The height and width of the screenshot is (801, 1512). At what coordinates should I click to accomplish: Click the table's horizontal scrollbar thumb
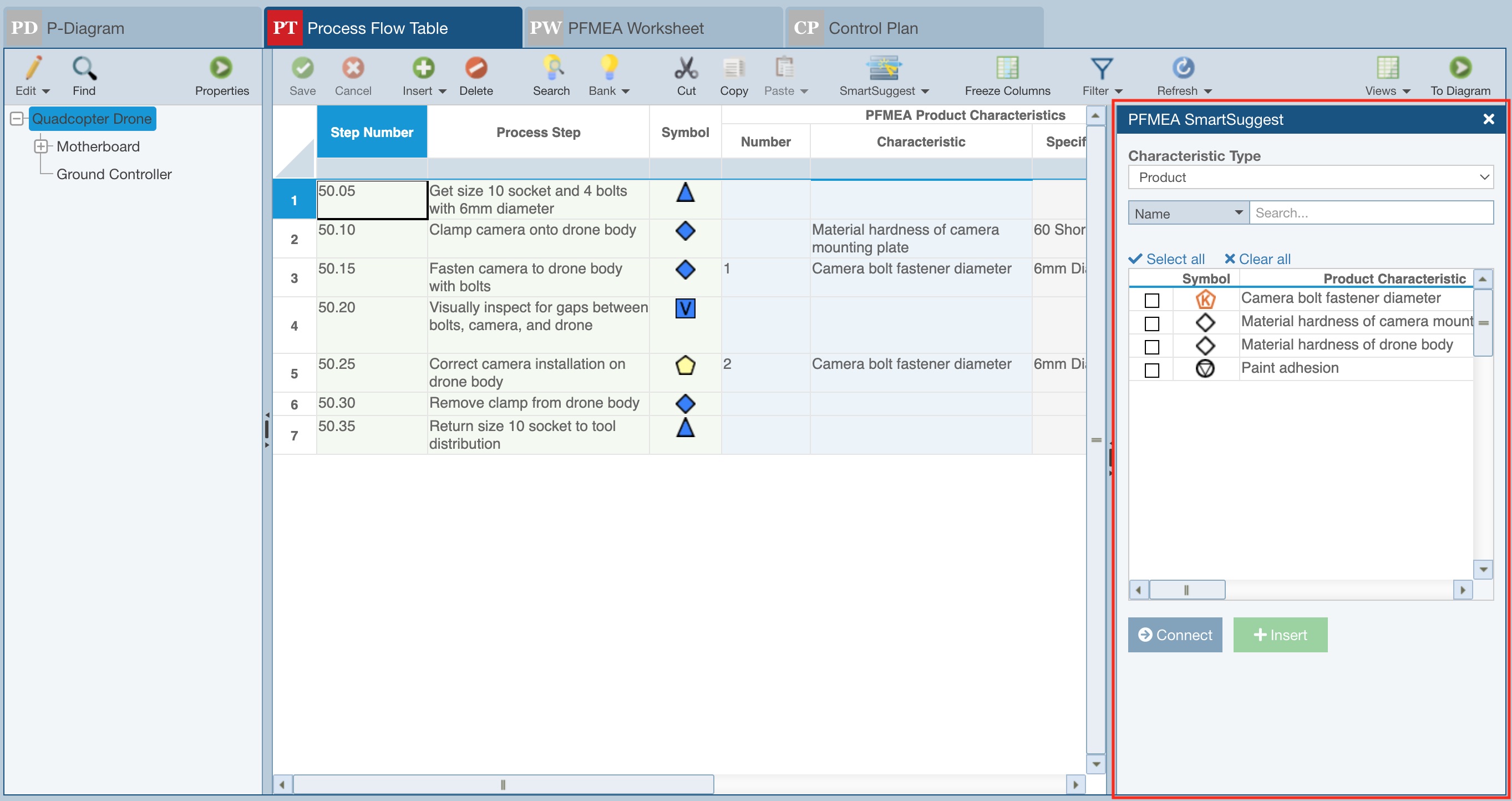pyautogui.click(x=503, y=784)
